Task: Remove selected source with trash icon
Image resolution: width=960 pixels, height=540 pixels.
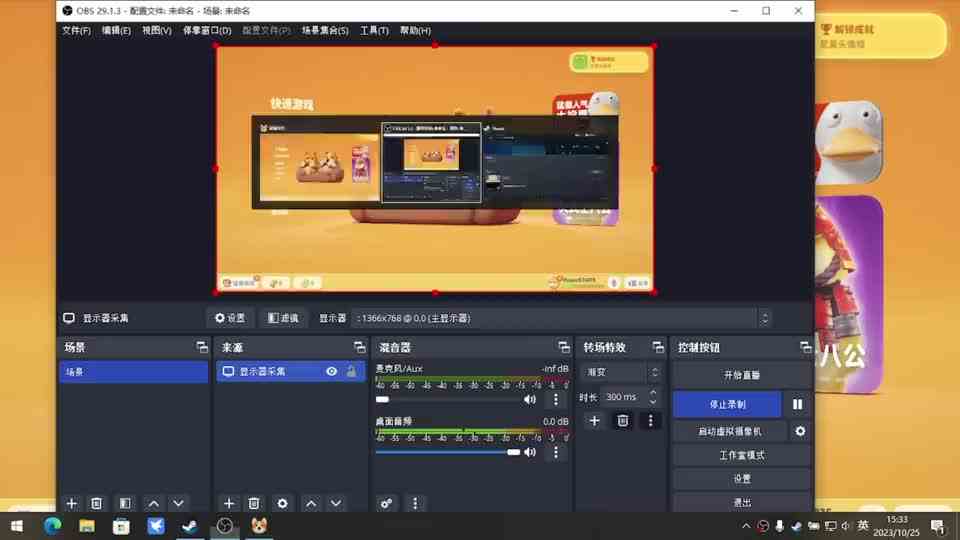Action: [x=253, y=503]
